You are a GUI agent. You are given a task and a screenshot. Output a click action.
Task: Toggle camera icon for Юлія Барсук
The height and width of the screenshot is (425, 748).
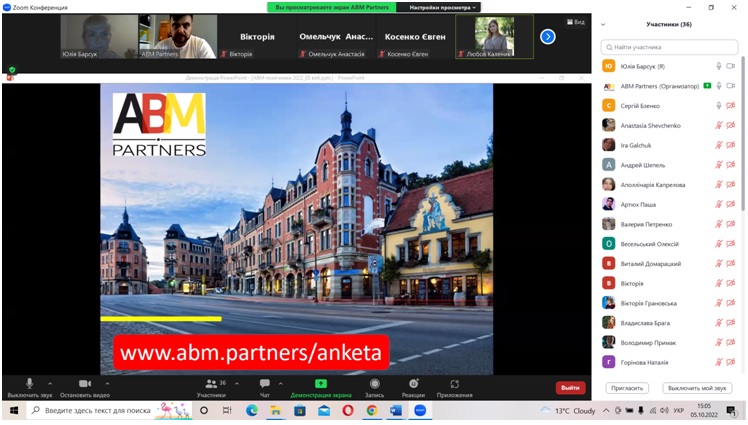731,66
